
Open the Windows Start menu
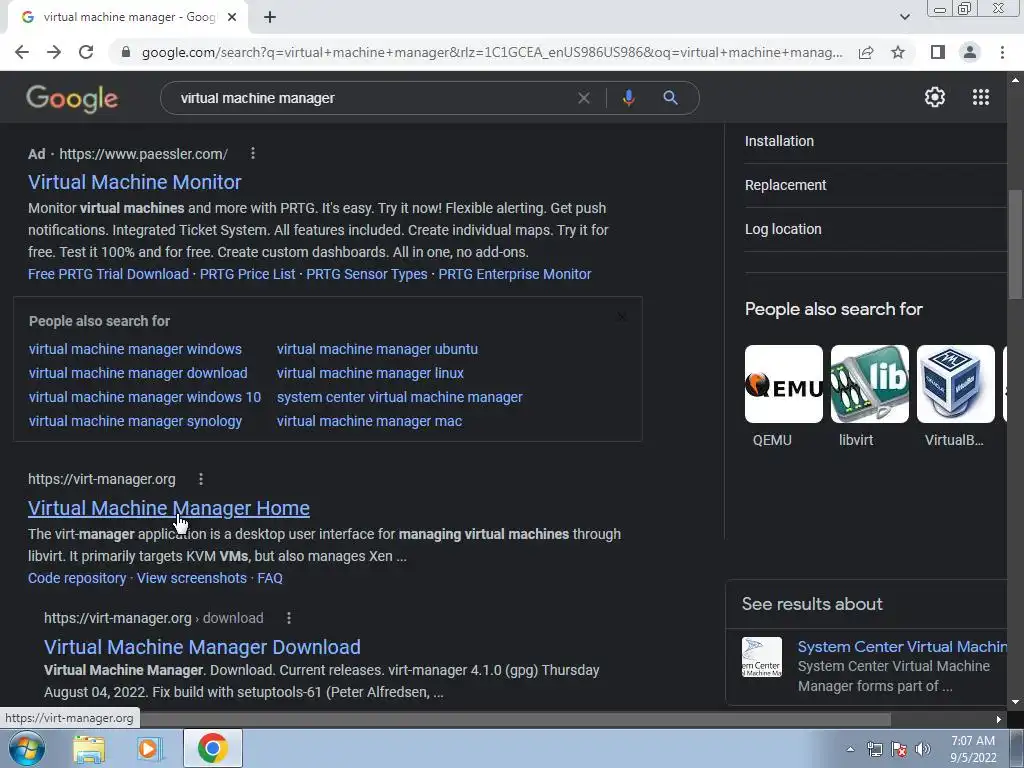pos(26,748)
